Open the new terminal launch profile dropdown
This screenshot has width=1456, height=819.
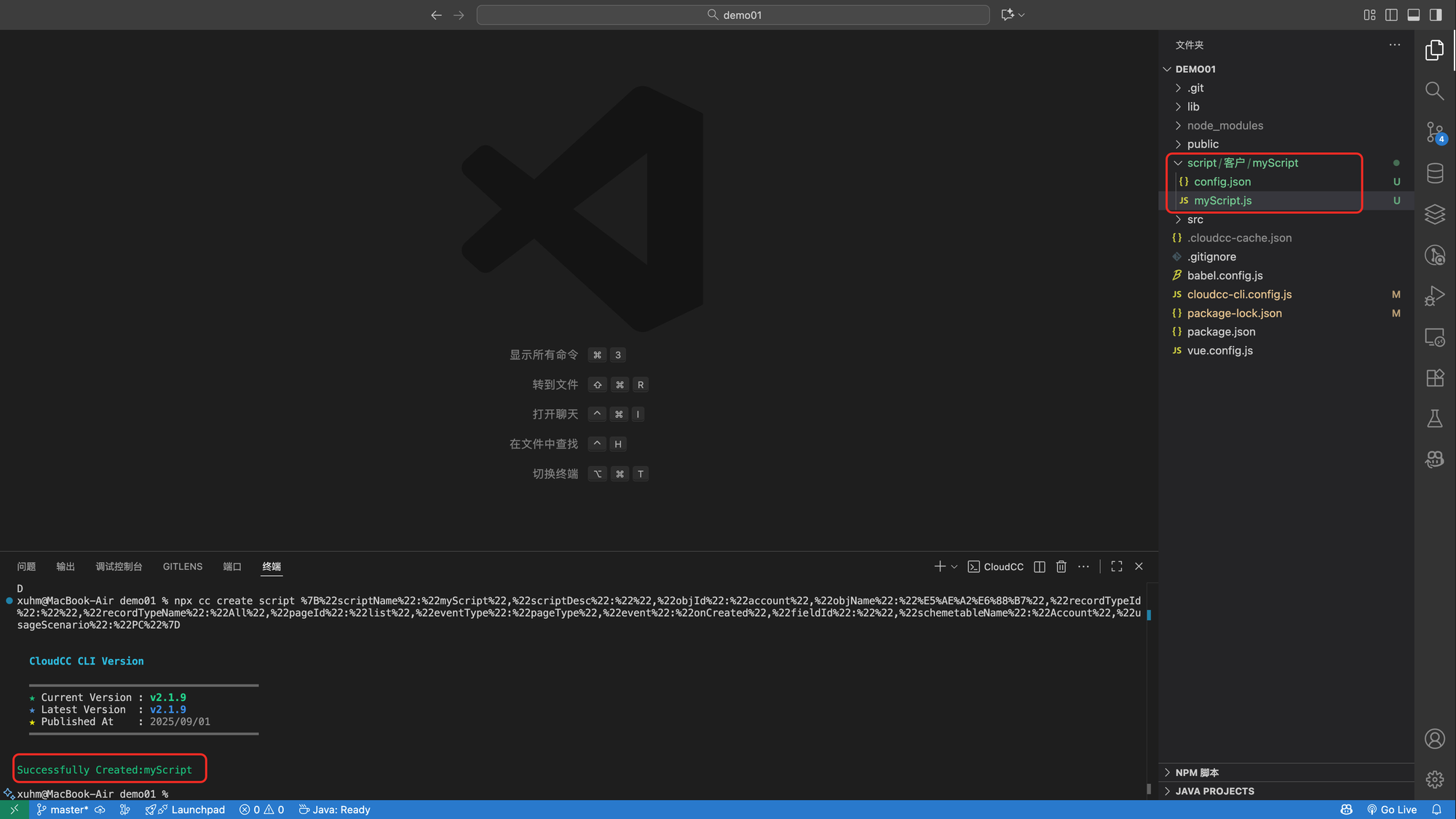954,566
